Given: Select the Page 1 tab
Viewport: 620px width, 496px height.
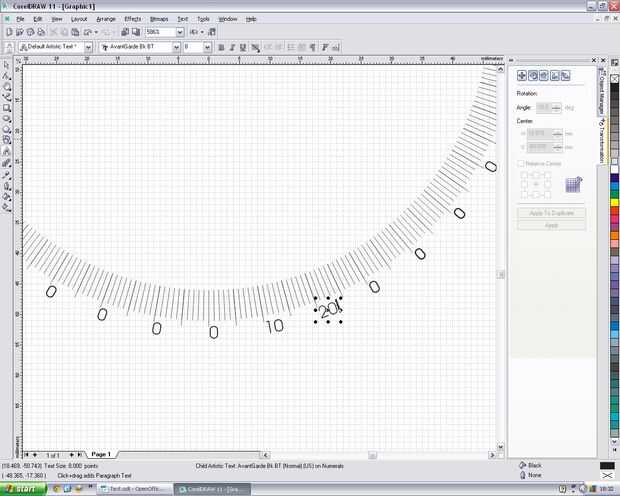Looking at the screenshot, I should 101,454.
